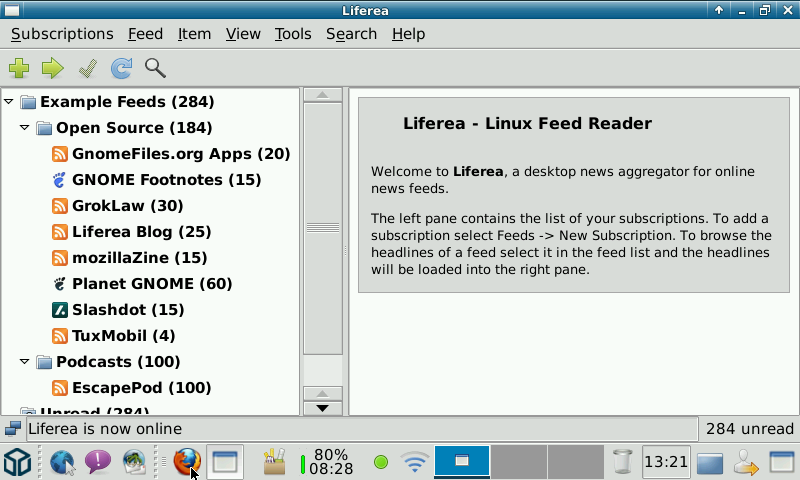Click the EscapePod RSS icon
The height and width of the screenshot is (480, 800).
[60, 388]
